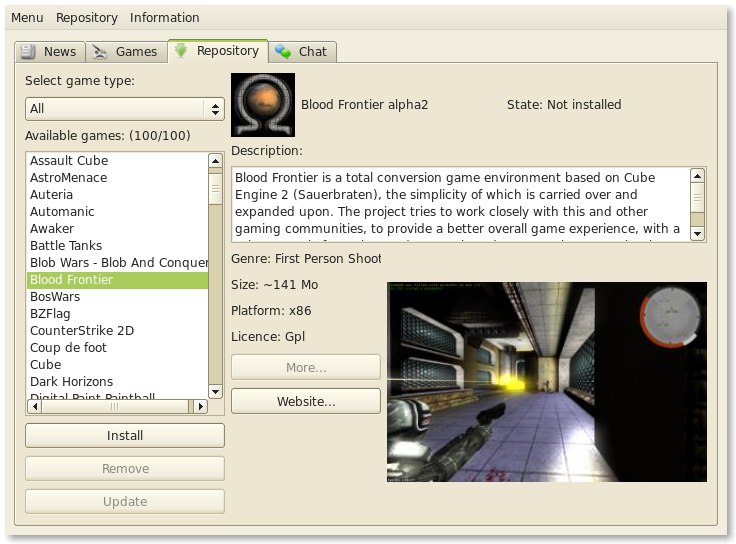This screenshot has height=544, width=736.
Task: Select Assault Cube in games list
Action: click(x=117, y=161)
